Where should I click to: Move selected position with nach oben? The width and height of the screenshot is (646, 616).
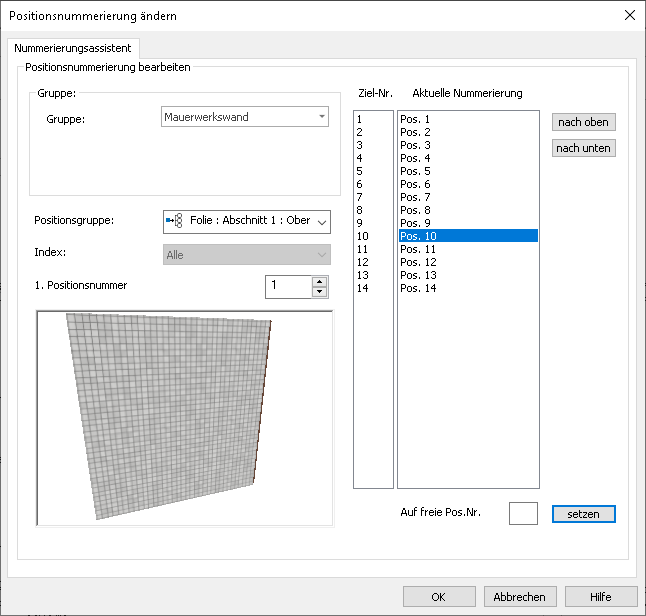pyautogui.click(x=583, y=122)
